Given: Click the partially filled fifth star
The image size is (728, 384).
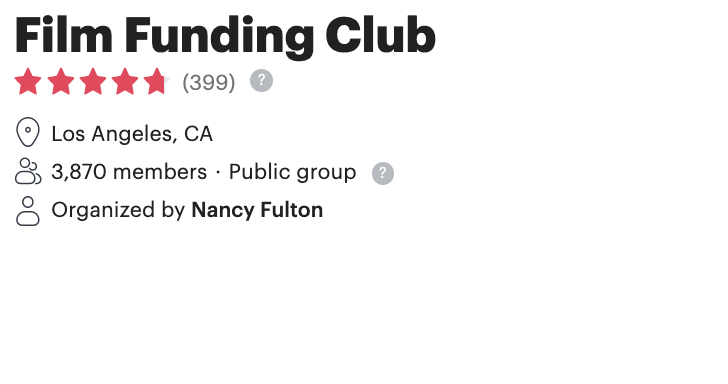Looking at the screenshot, I should point(157,82).
